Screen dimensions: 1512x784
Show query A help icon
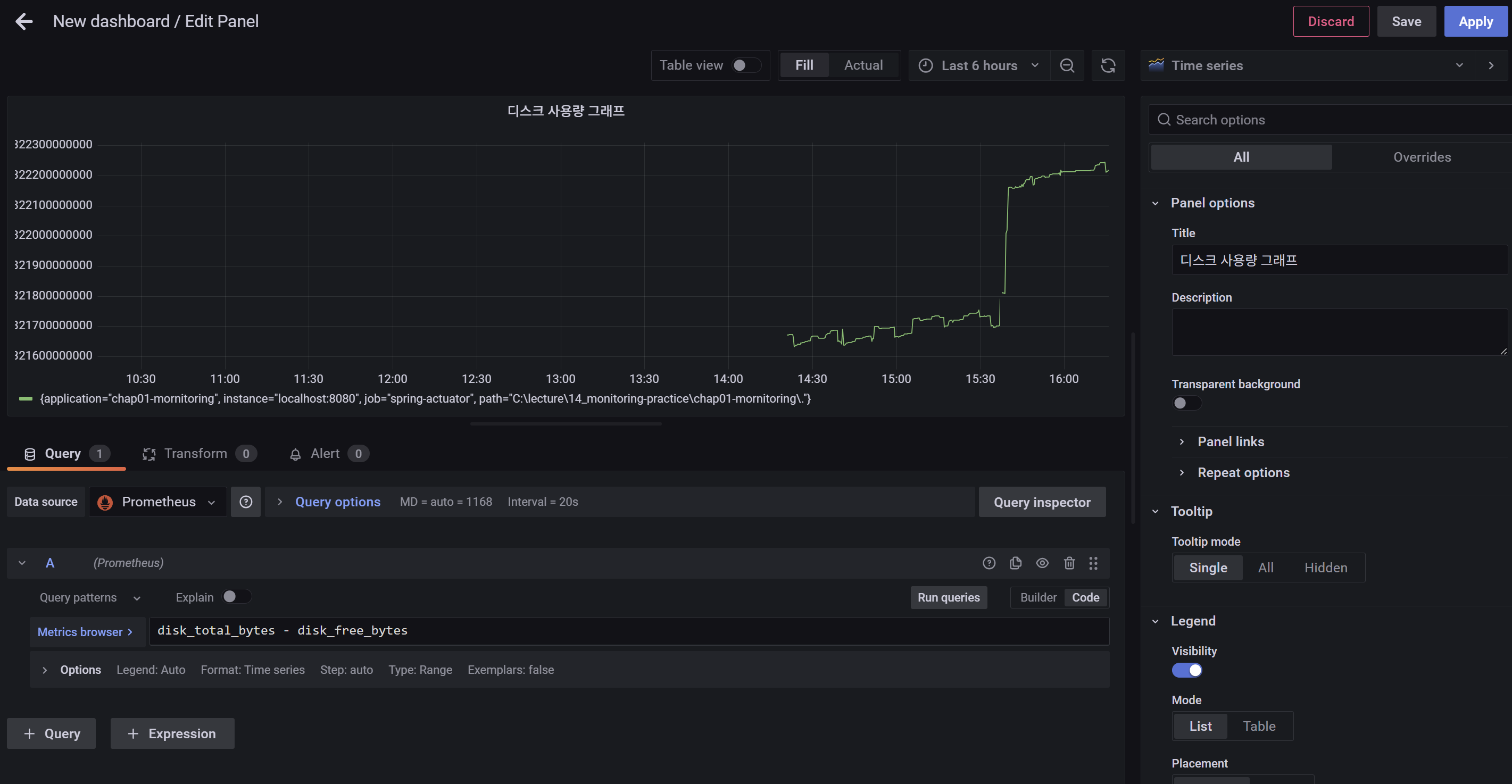coord(989,563)
